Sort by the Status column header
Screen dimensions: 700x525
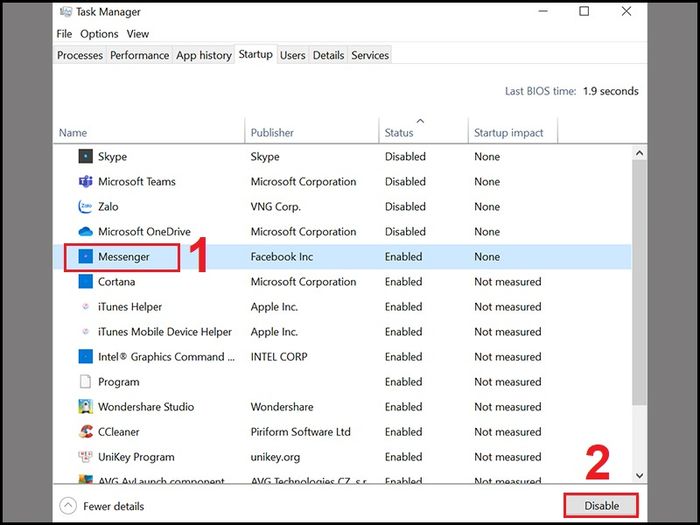click(x=423, y=132)
